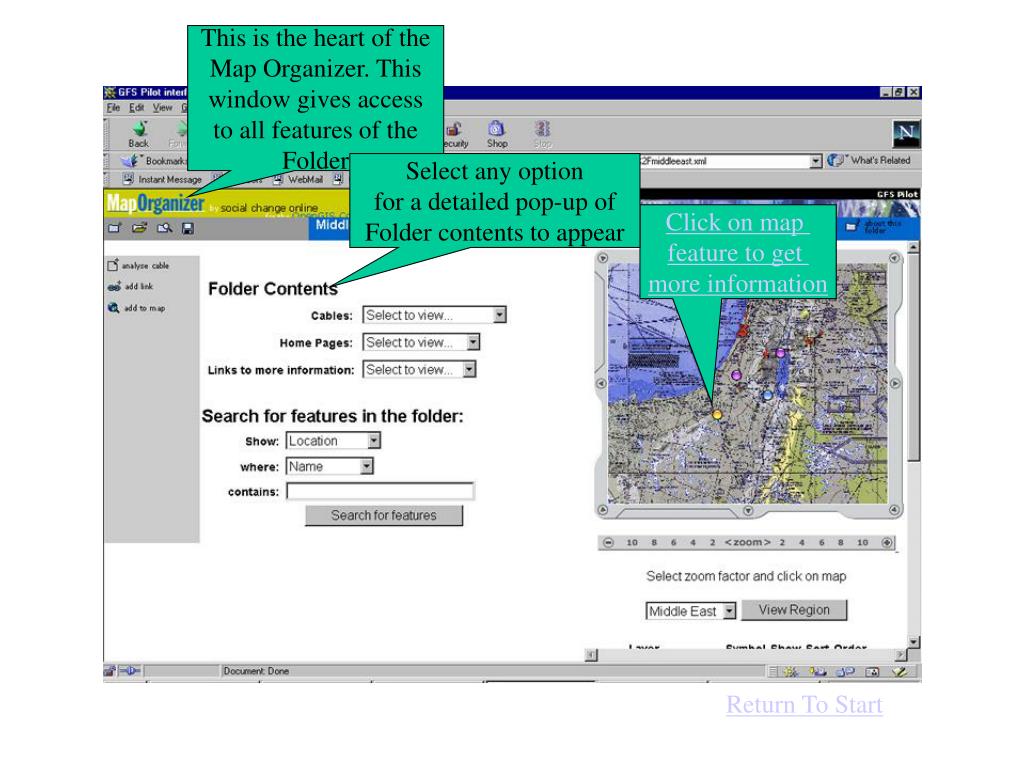Click zoom-in factor 10 on zoom bar
1024x768 pixels.
[863, 543]
